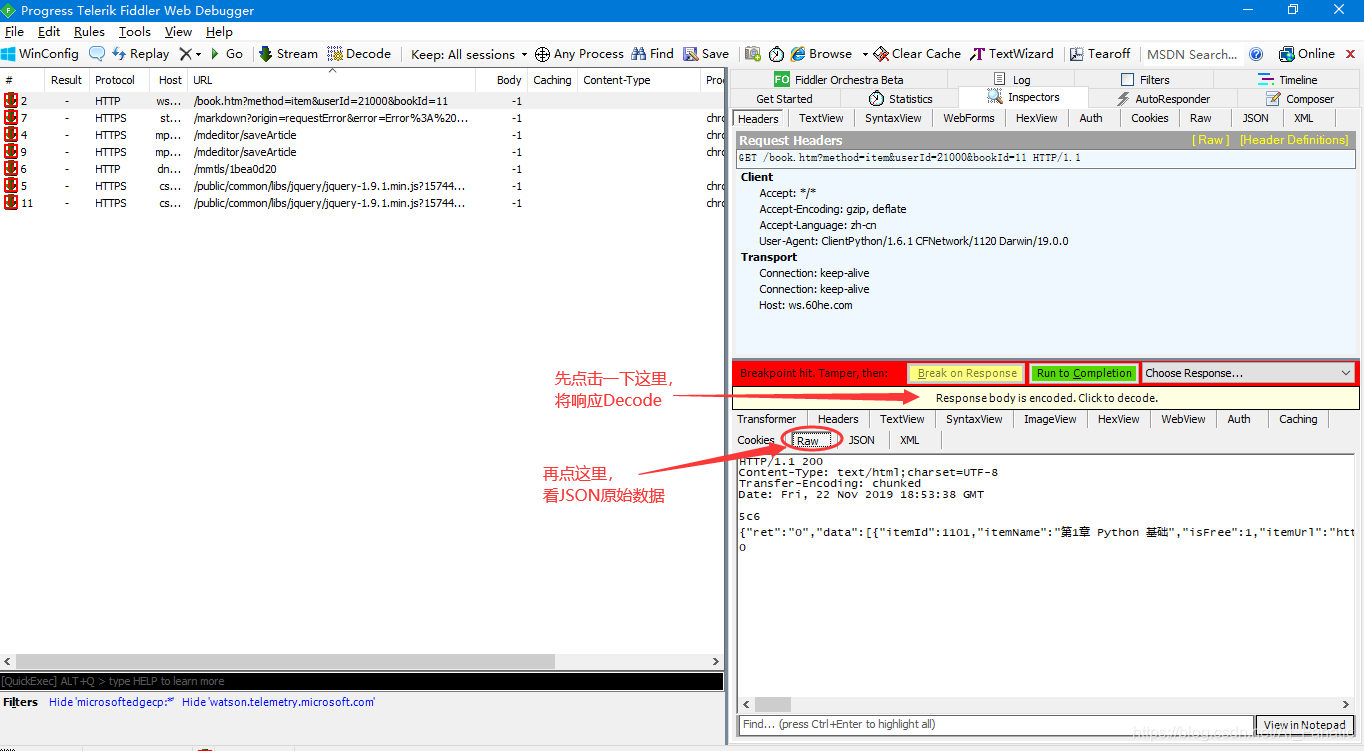Select session 2 book.htm row
Viewport: 1364px width, 751px height.
click(363, 101)
